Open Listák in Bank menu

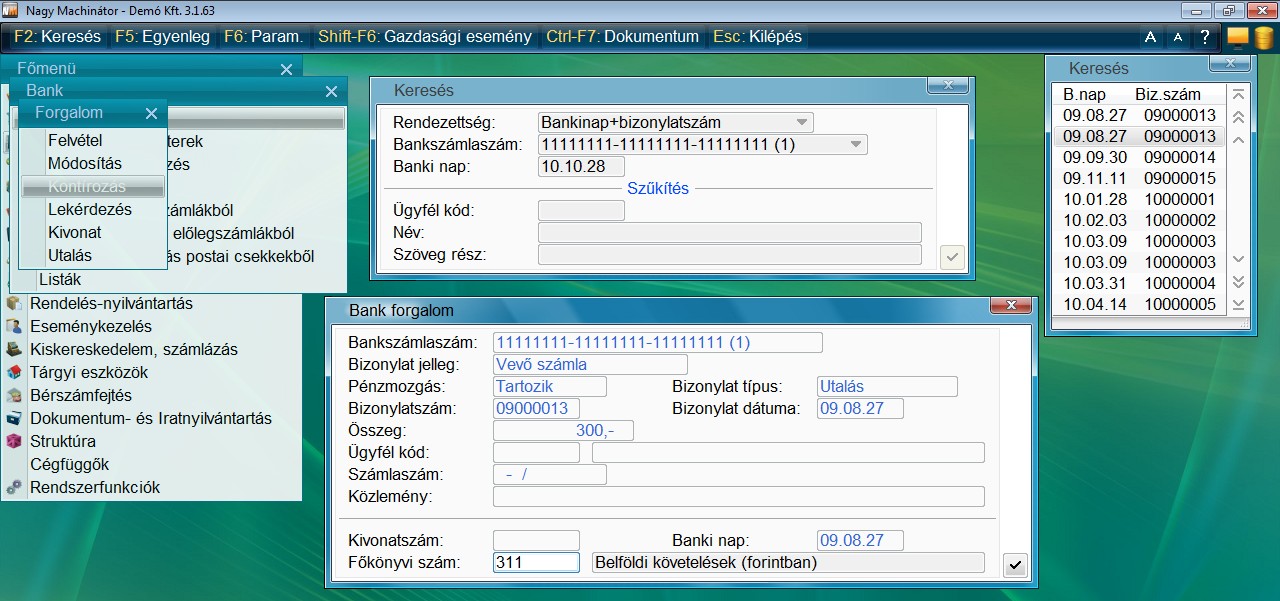[60, 279]
